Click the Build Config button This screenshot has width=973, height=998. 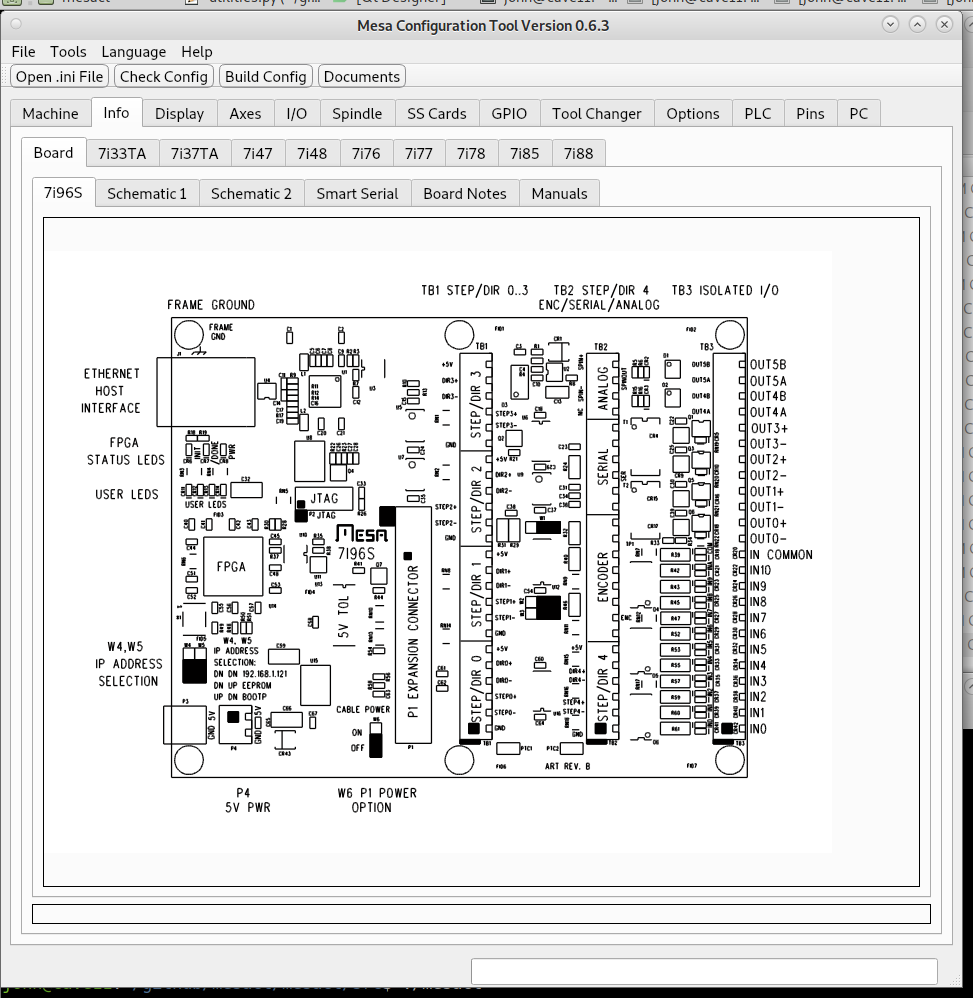[x=265, y=76]
